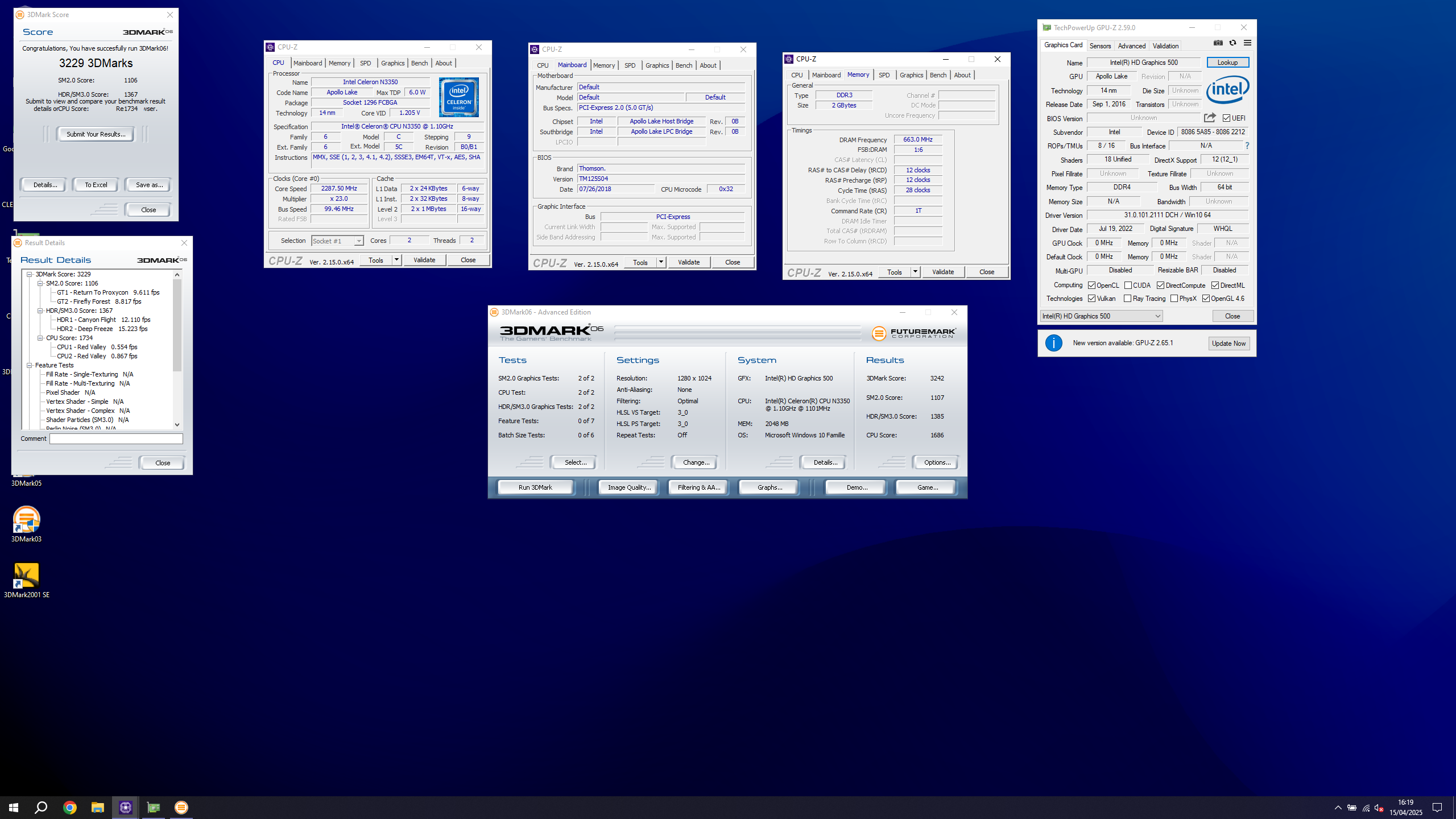
Task: Click the info icon in GPU-Z update notice
Action: [1053, 343]
